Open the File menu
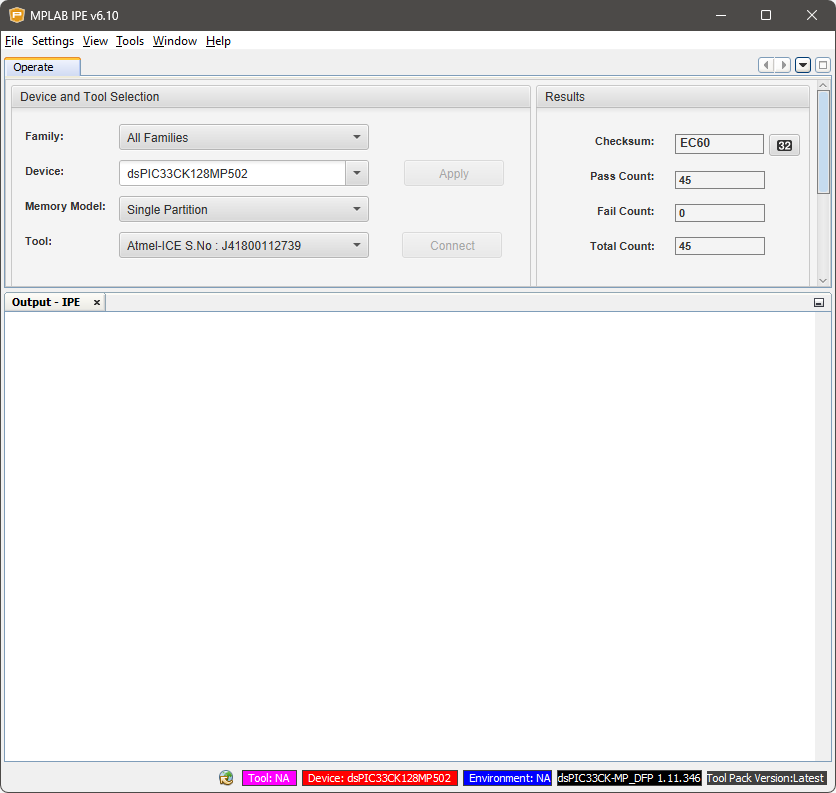Screen dimensions: 836x793 tap(14, 41)
